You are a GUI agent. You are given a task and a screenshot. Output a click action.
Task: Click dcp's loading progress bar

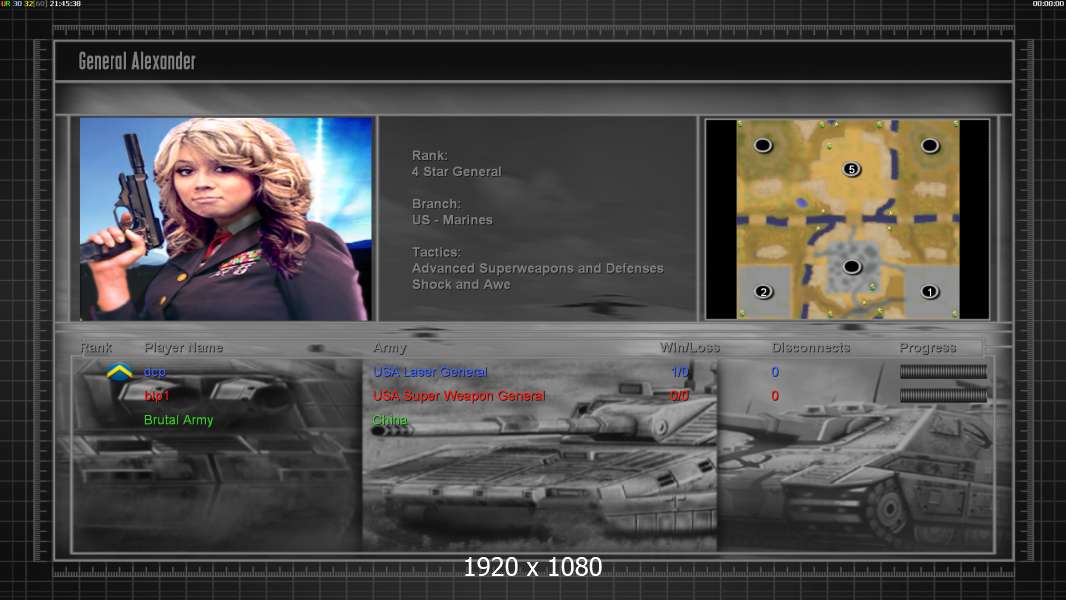coord(943,371)
